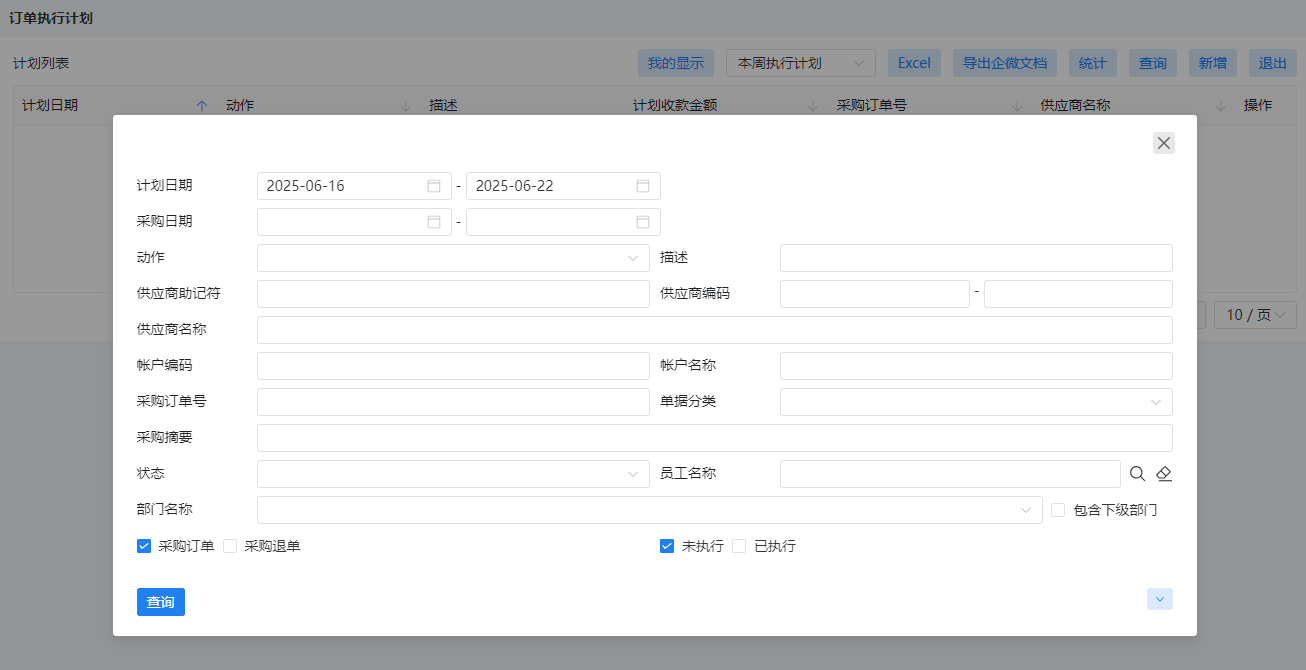The height and width of the screenshot is (670, 1306).
Task: Sort by 供应商名称 column arrow
Action: (x=1221, y=105)
